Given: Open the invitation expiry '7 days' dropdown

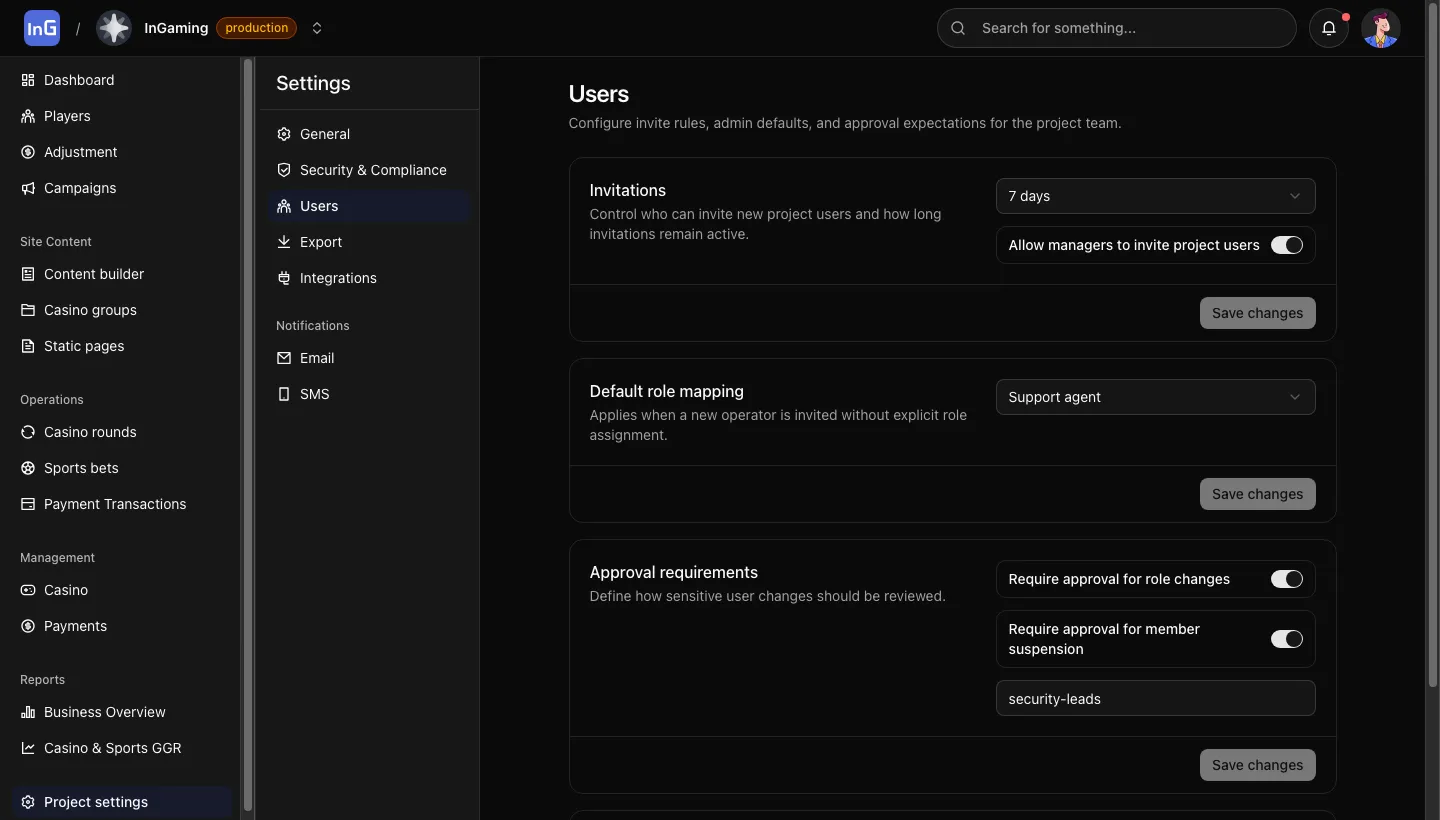Looking at the screenshot, I should coord(1155,196).
